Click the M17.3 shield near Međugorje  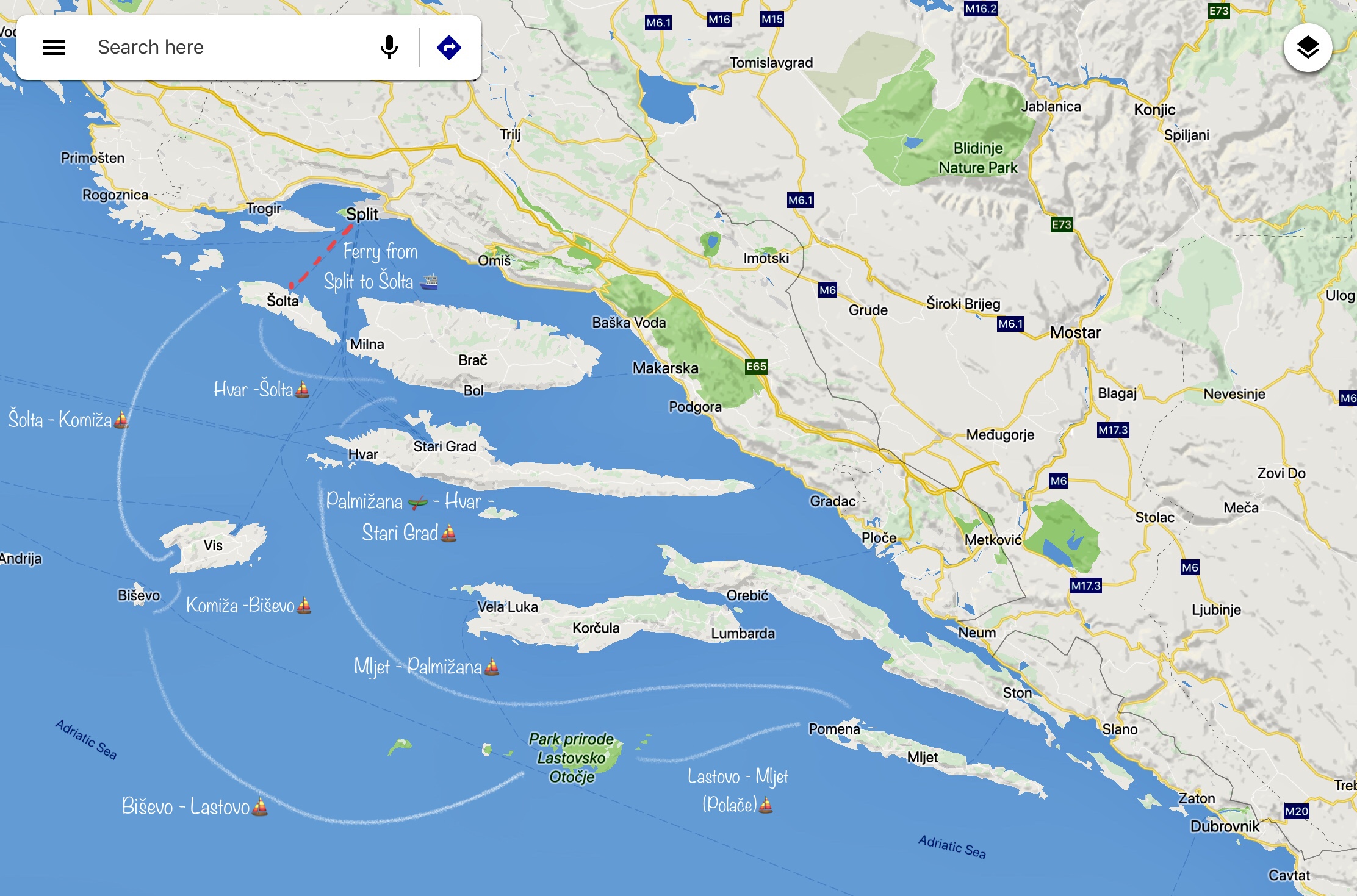coord(1113,430)
